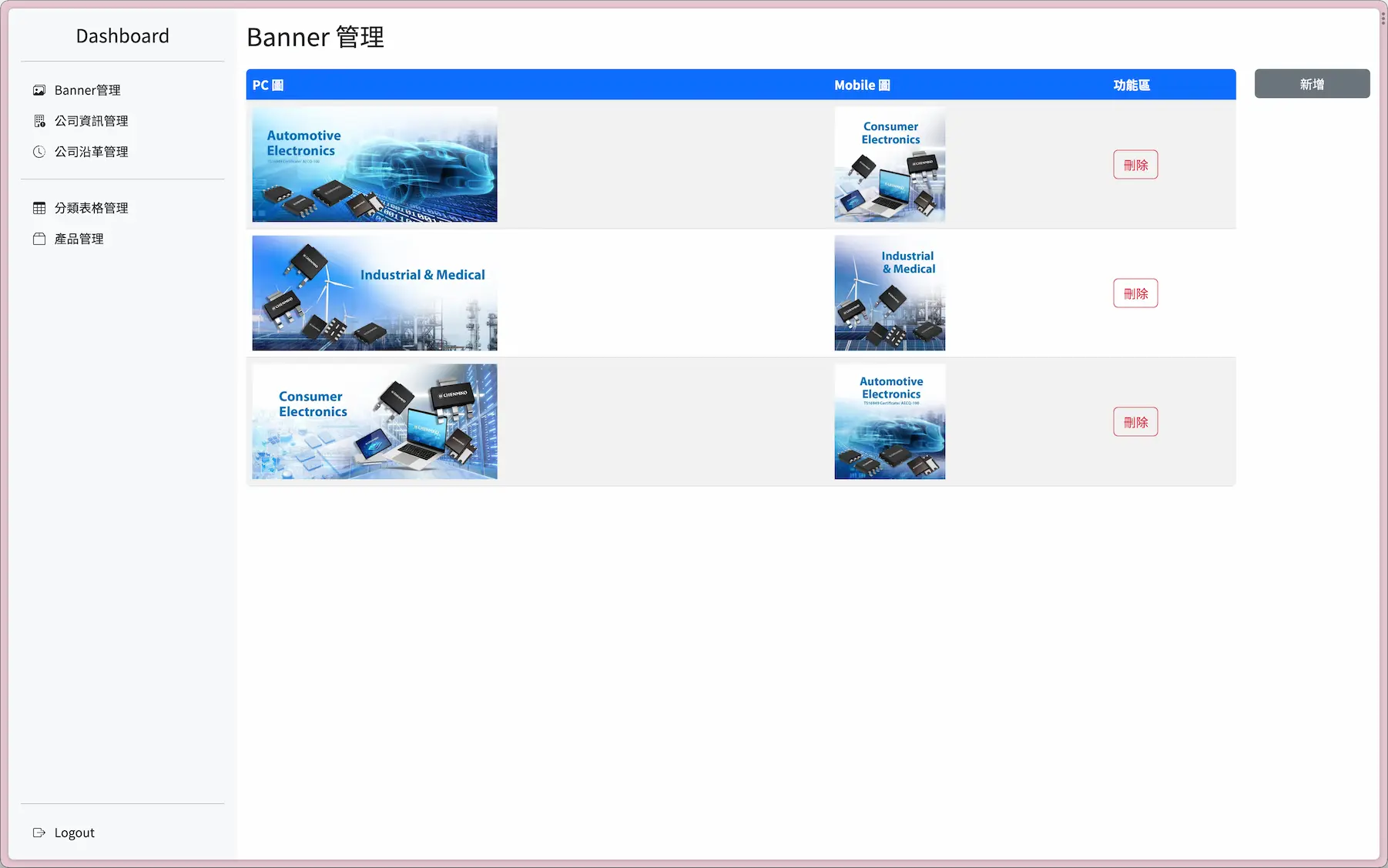Select 分類表格管理 from the sidebar
Viewport: 1388px width, 868px height.
91,208
